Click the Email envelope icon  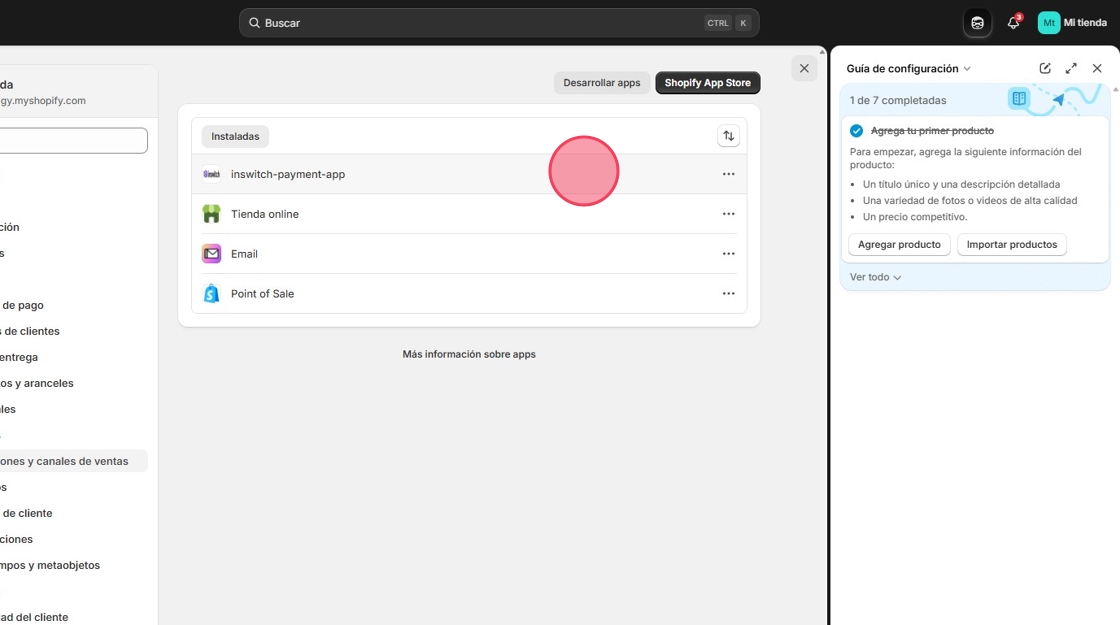tap(211, 254)
